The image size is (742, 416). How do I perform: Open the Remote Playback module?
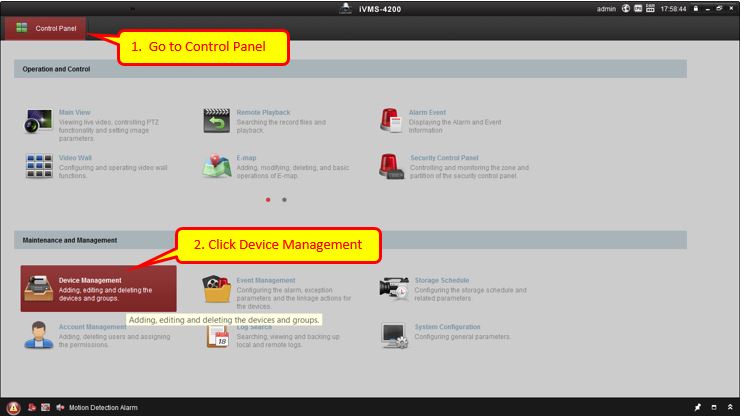217,121
